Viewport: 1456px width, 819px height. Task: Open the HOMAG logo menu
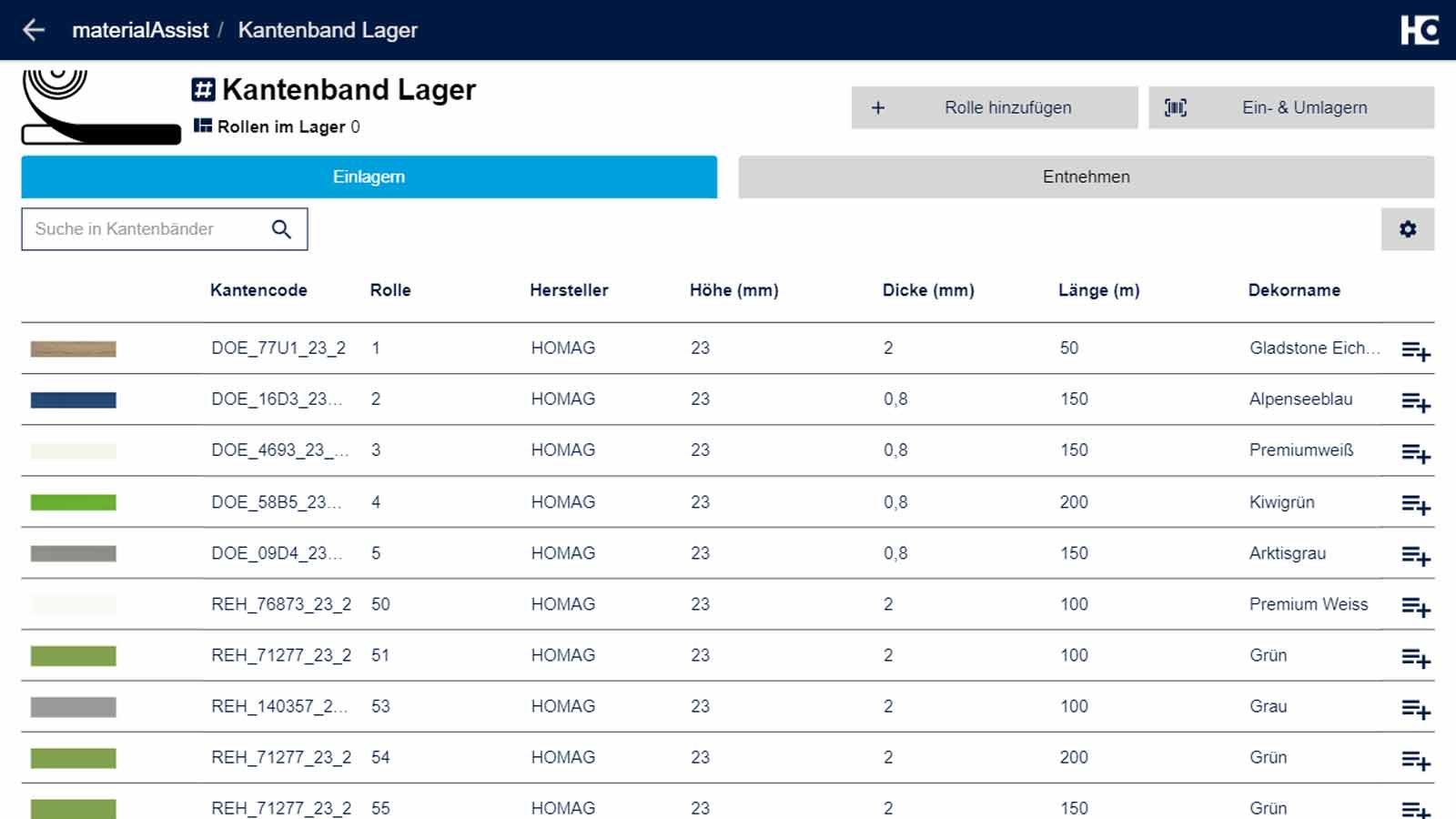tap(1419, 30)
